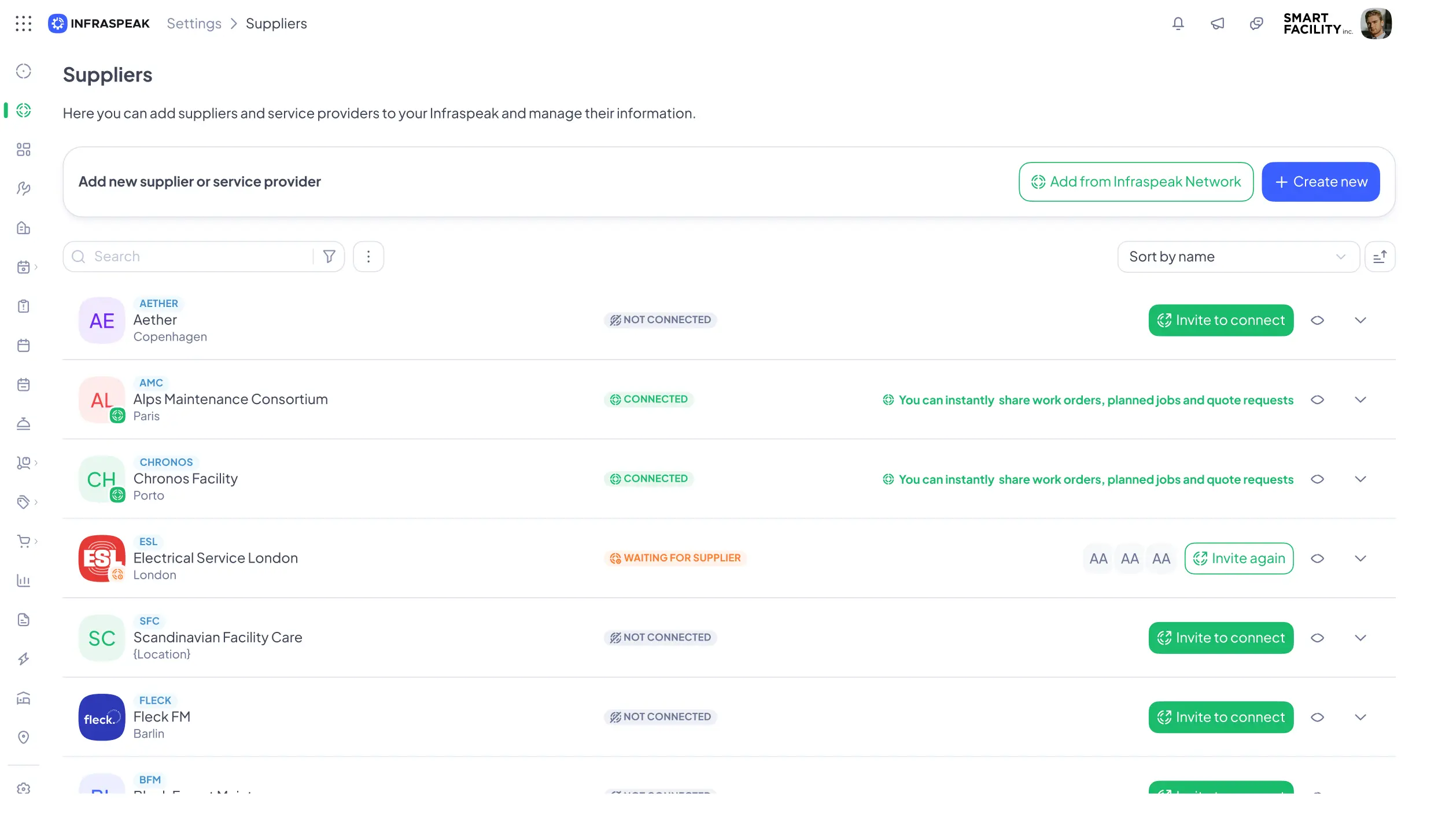Click Invite again for Electrical Service London

1239,558
